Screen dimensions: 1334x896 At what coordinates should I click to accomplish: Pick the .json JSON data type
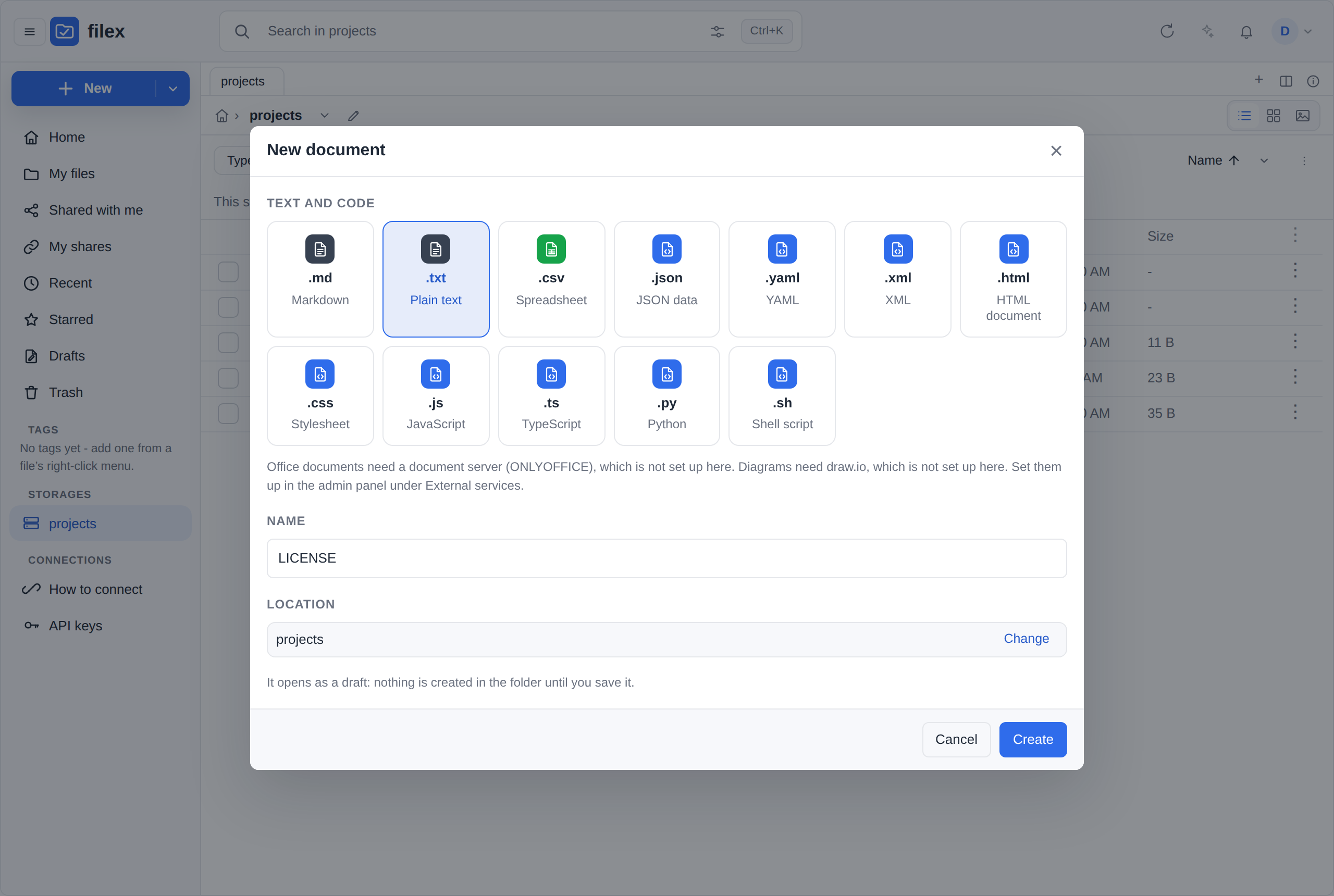[x=666, y=279]
